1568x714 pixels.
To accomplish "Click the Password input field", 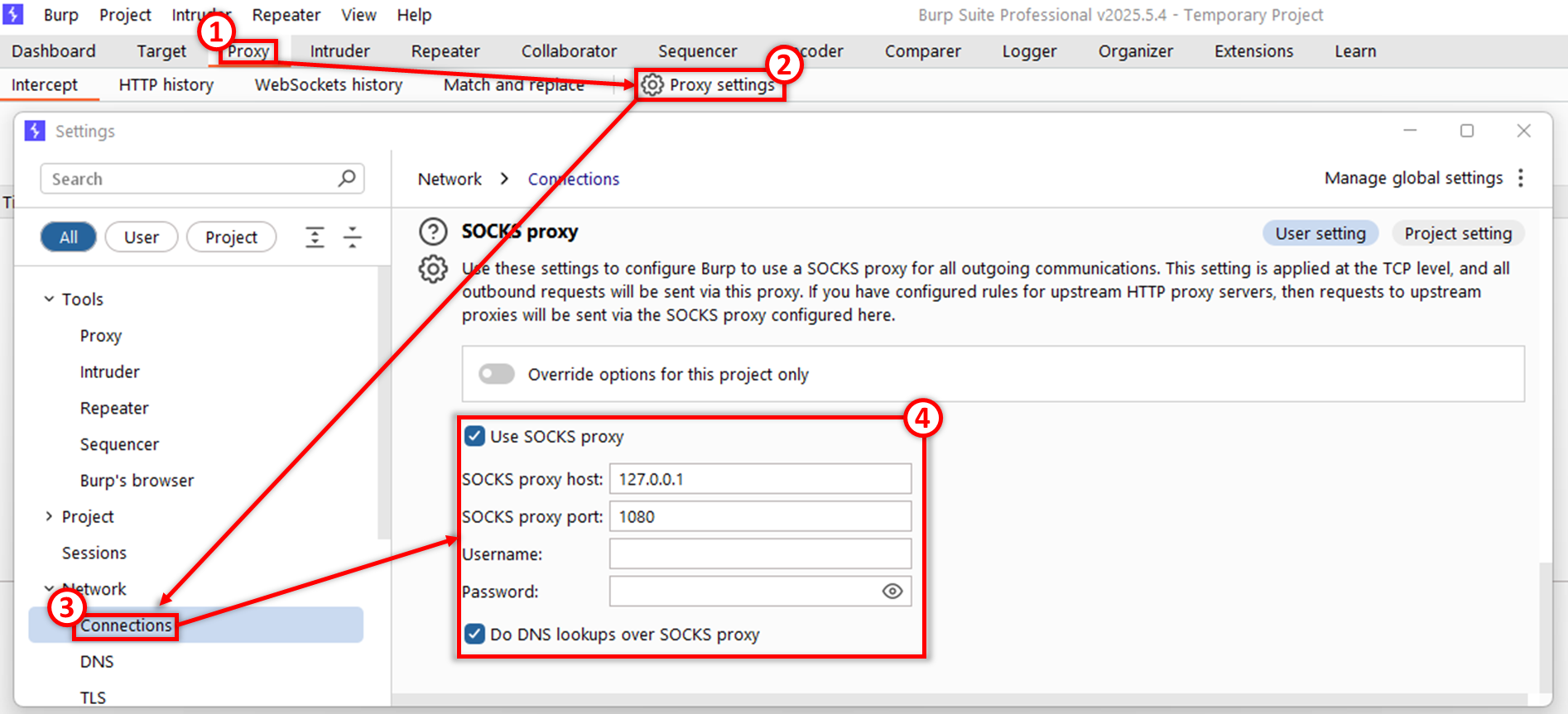I will click(760, 591).
